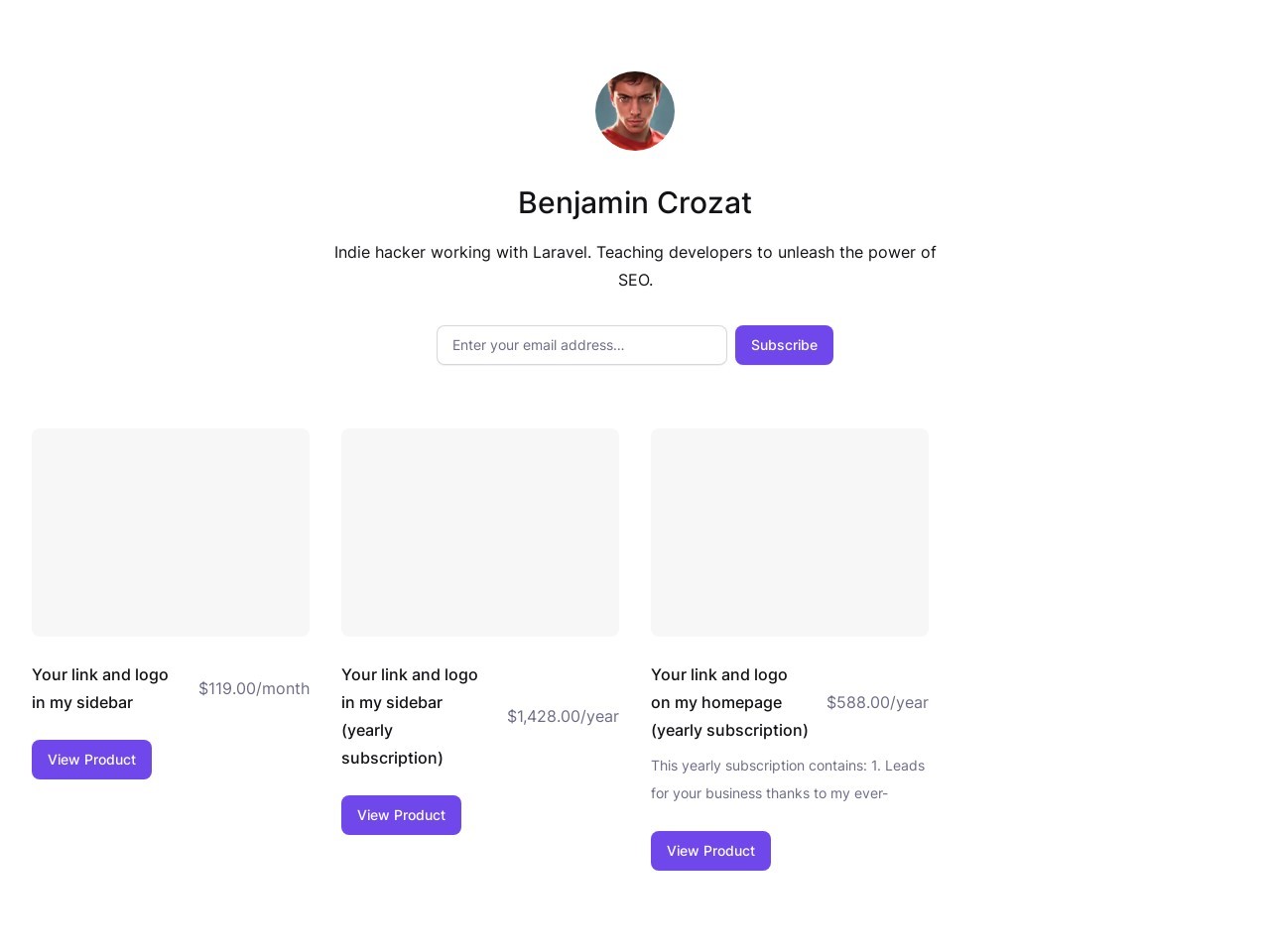1270x952 pixels.
Task: View Product for the $588.00/year plan
Action: click(x=710, y=851)
